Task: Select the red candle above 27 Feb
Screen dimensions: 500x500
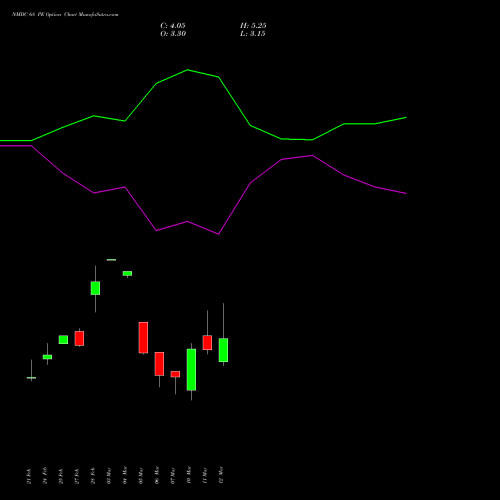Action: click(79, 338)
